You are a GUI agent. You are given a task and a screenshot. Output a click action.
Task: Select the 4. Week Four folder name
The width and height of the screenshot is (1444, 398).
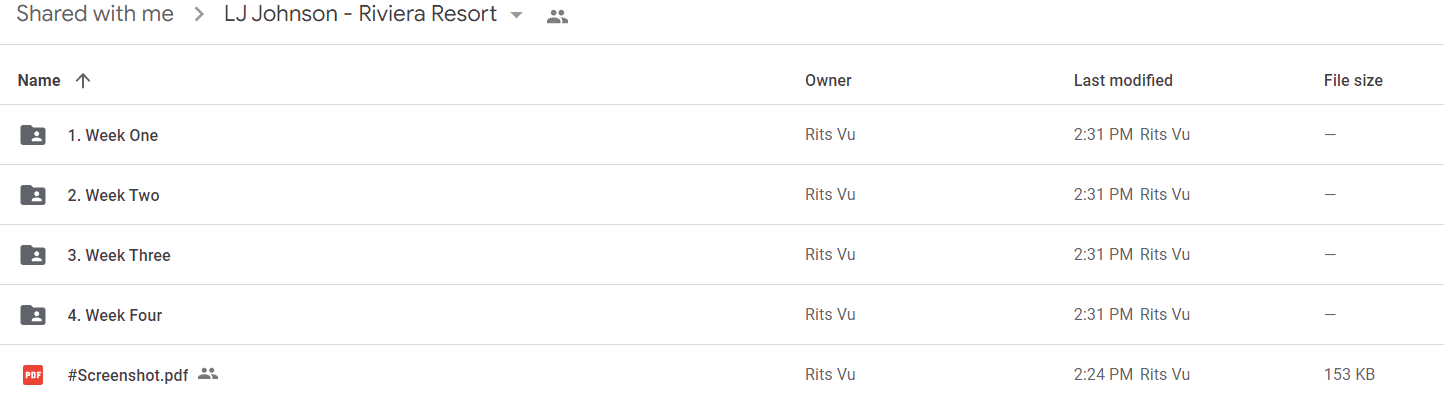115,315
